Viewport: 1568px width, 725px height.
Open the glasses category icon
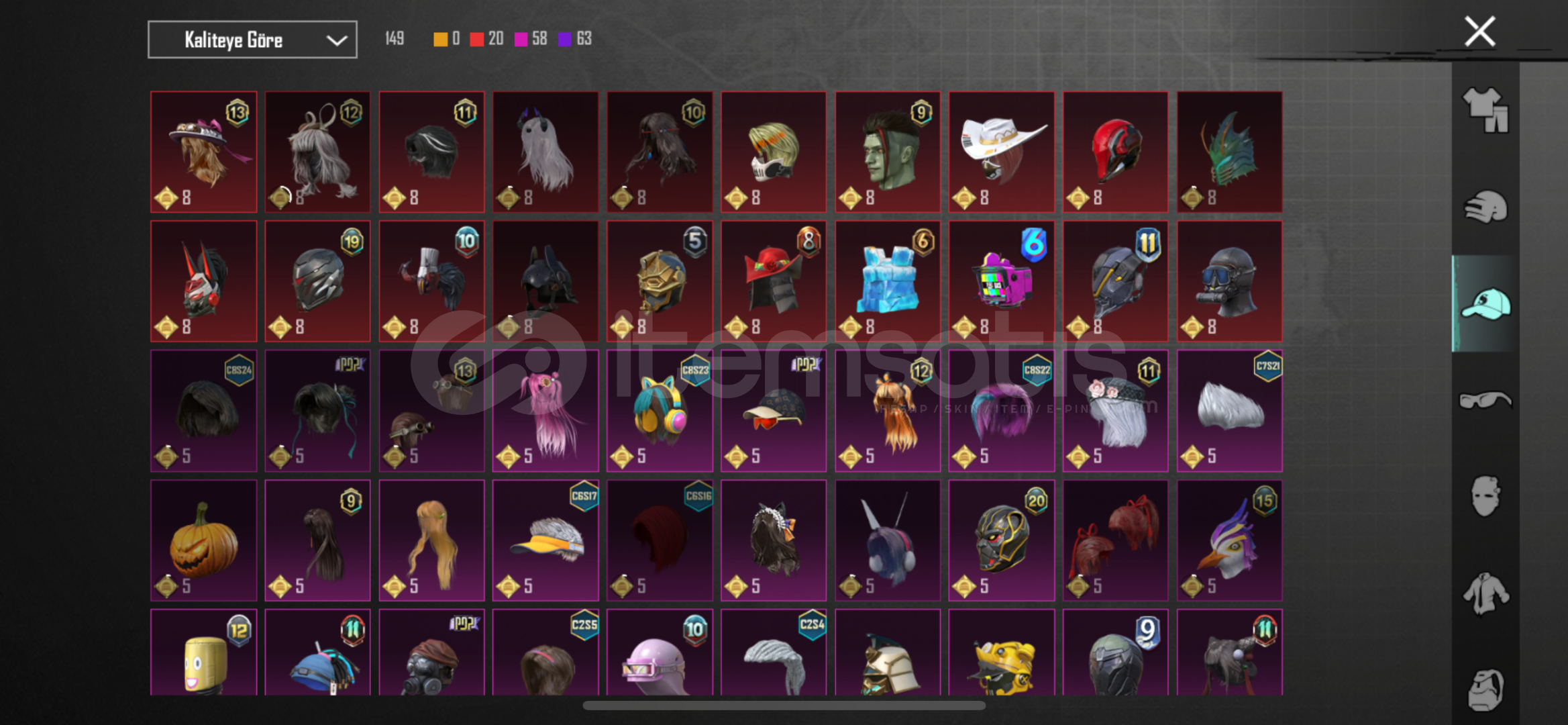1485,400
